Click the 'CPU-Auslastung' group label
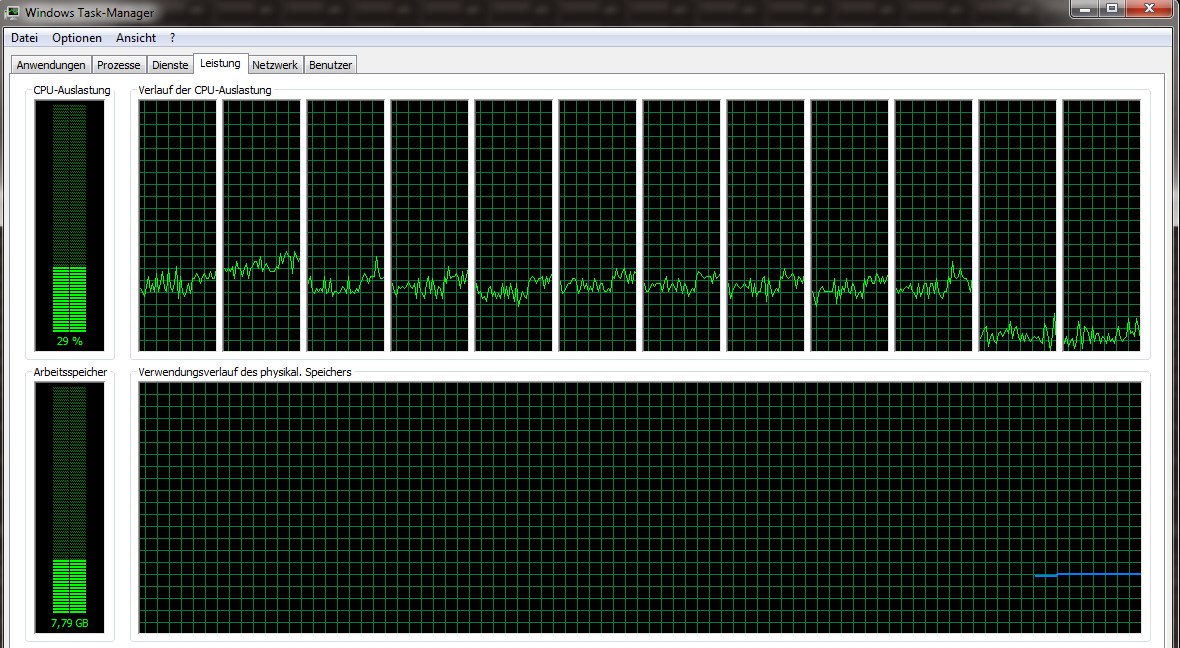This screenshot has height=648, width=1180. 71,90
